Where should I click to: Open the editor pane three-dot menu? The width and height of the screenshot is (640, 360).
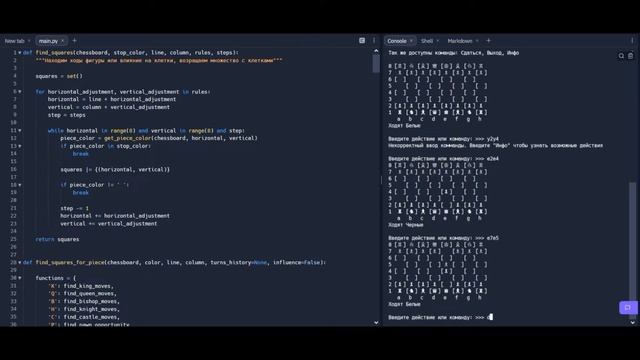coord(374,40)
